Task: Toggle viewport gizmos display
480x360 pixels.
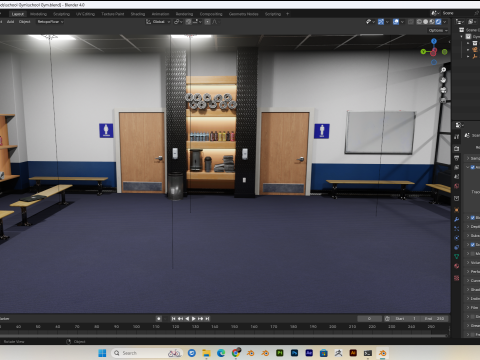Action: (381, 22)
